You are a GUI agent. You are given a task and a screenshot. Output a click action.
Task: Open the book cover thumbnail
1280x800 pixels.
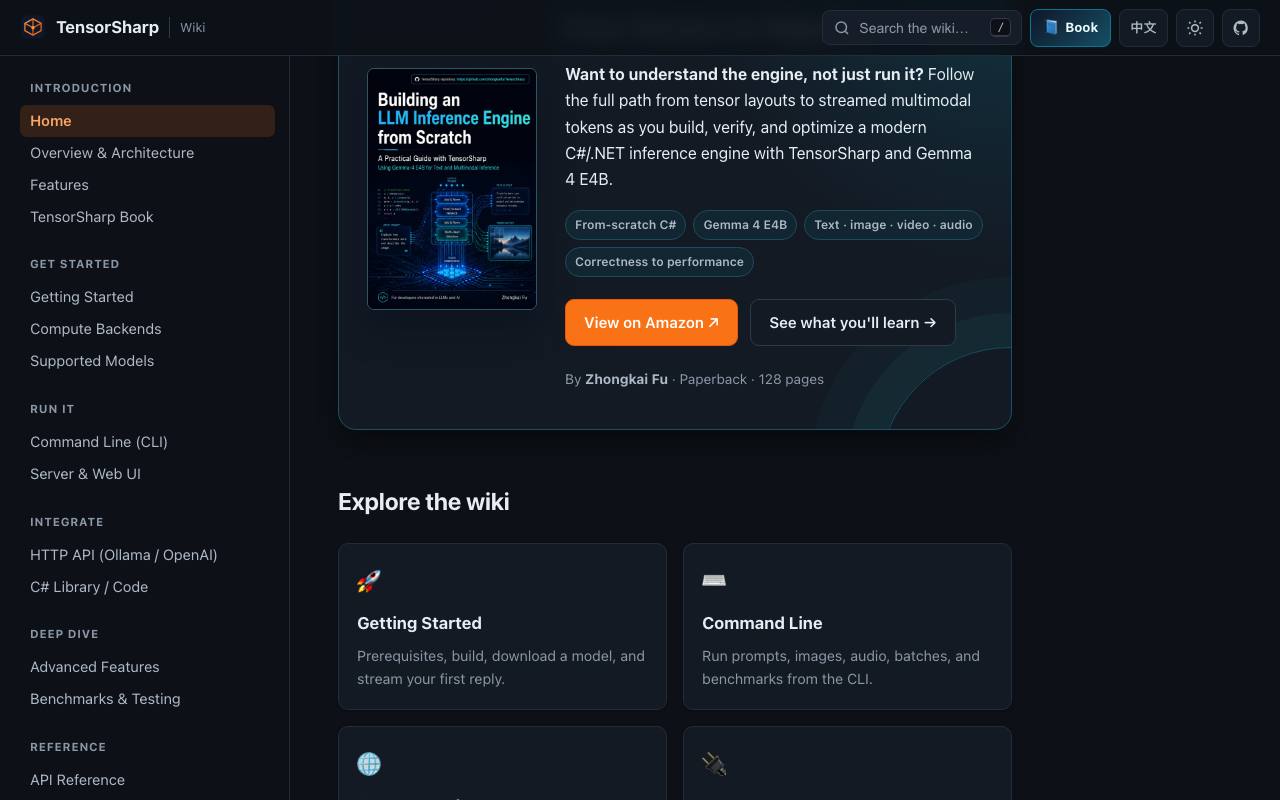pyautogui.click(x=452, y=189)
